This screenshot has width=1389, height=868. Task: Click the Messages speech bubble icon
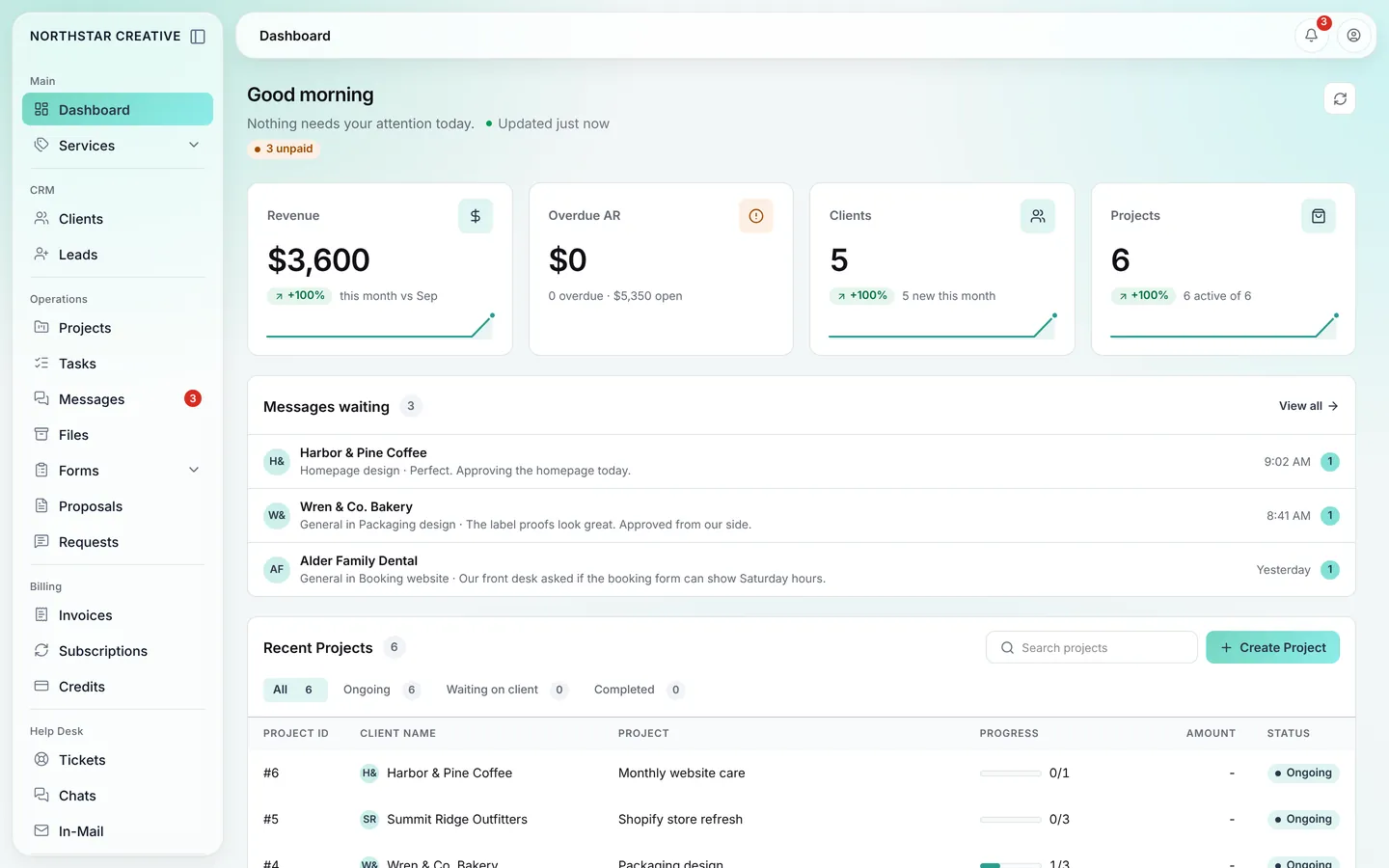click(41, 398)
